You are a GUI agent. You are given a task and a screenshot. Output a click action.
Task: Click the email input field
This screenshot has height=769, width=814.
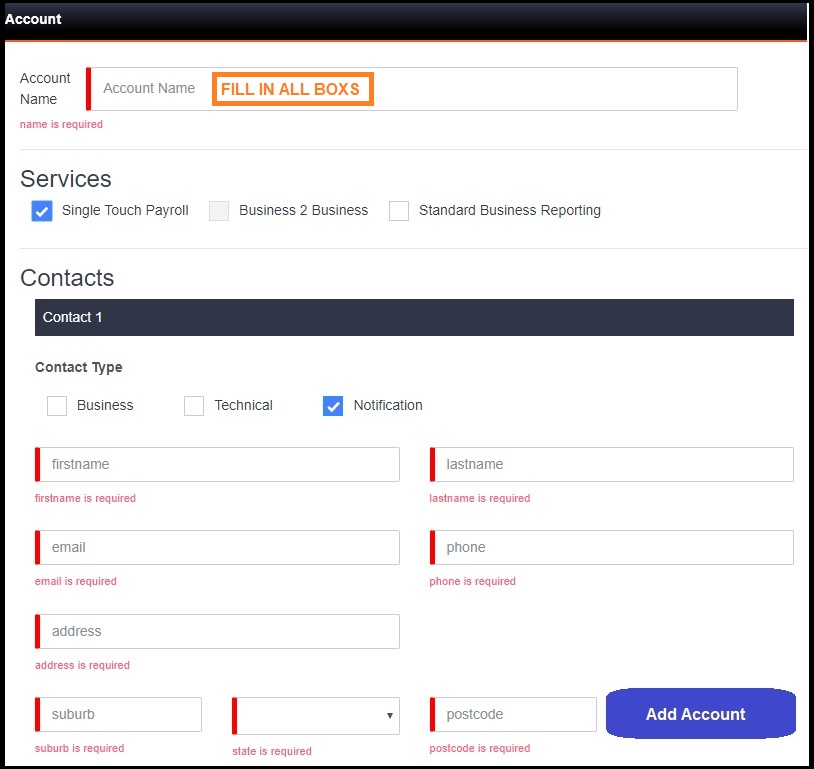217,547
